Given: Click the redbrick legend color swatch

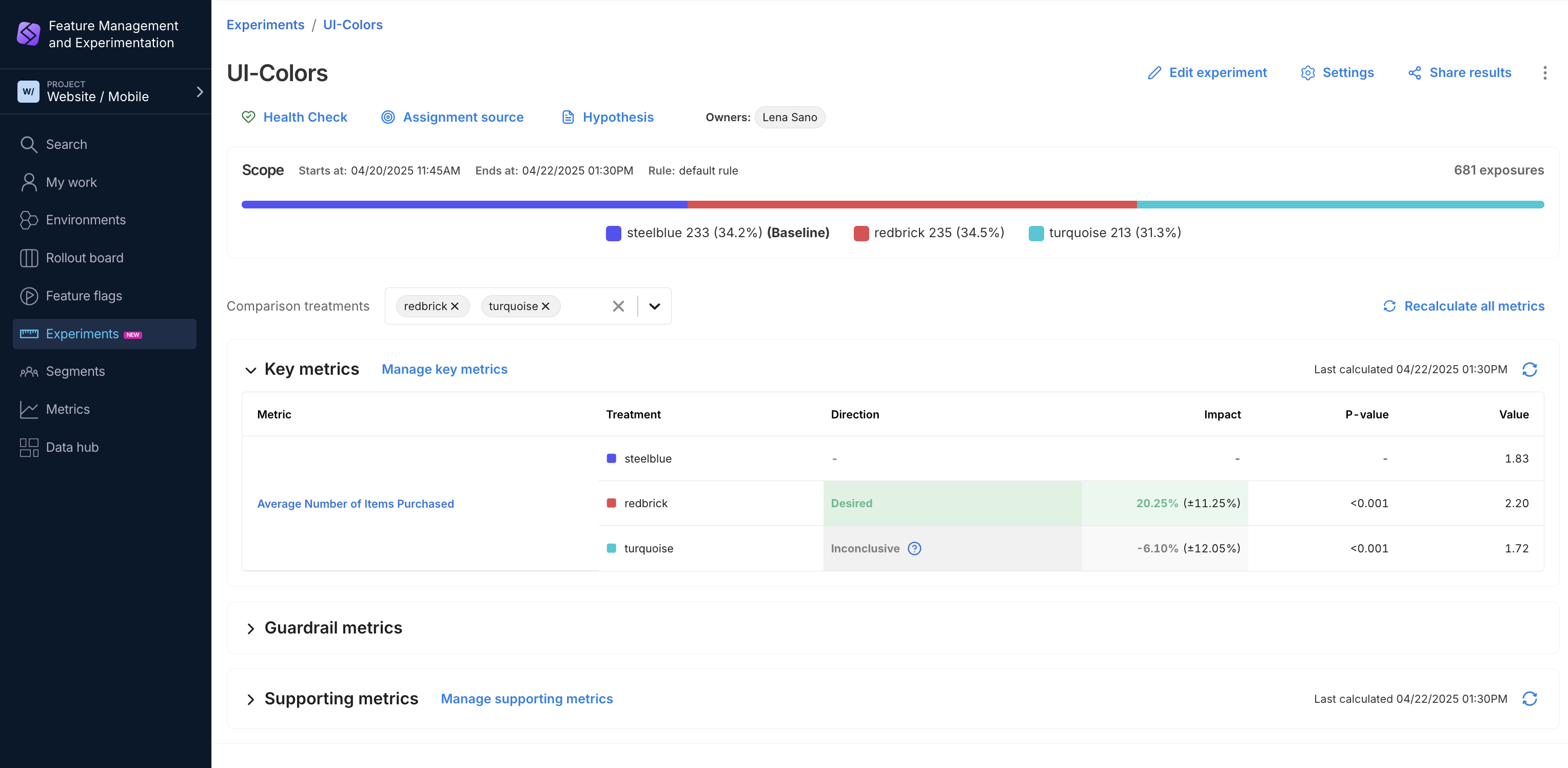Looking at the screenshot, I should (x=860, y=233).
